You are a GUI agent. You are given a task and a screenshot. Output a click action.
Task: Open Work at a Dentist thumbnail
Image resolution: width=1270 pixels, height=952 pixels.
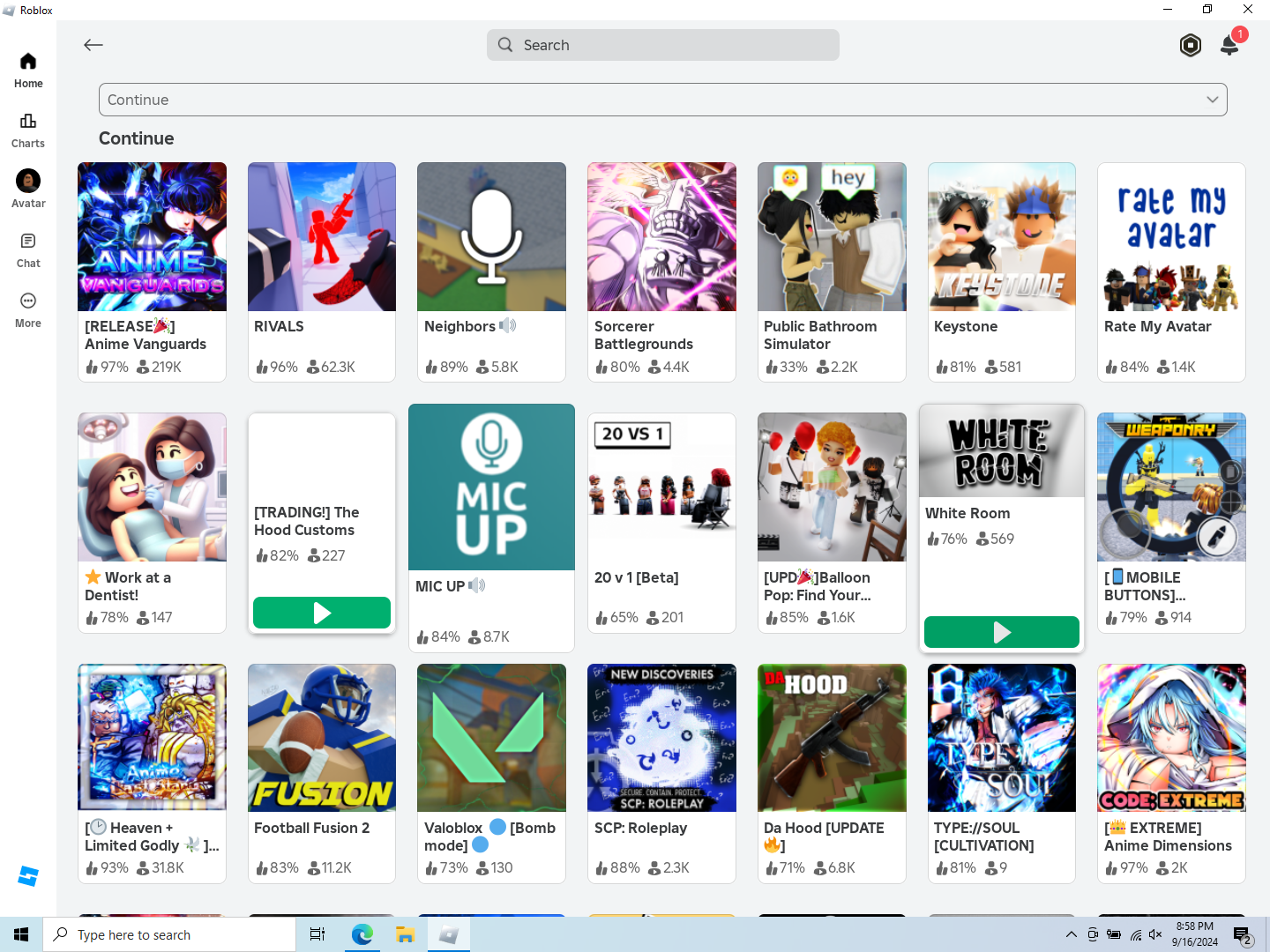pos(152,487)
